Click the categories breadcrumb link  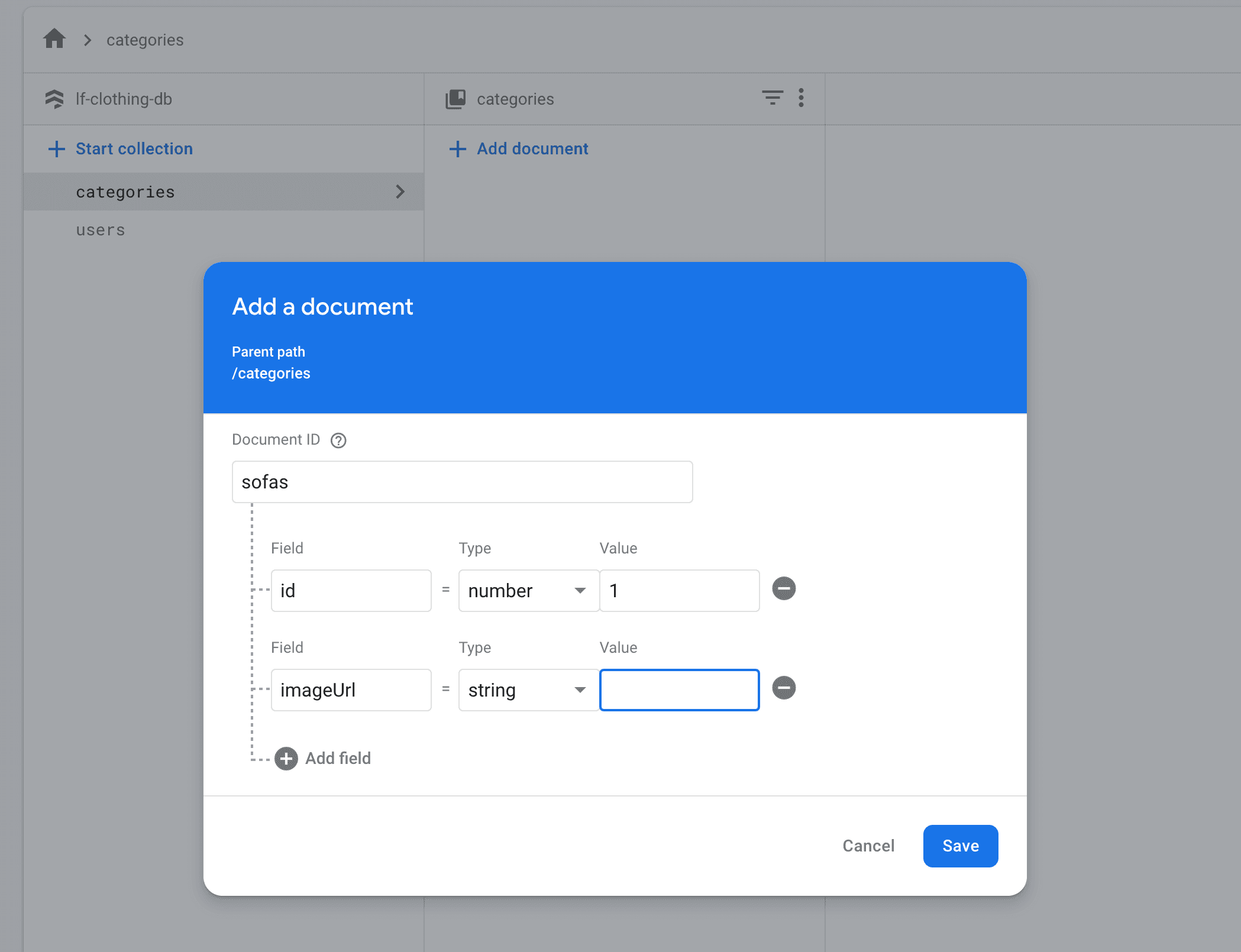pos(145,40)
